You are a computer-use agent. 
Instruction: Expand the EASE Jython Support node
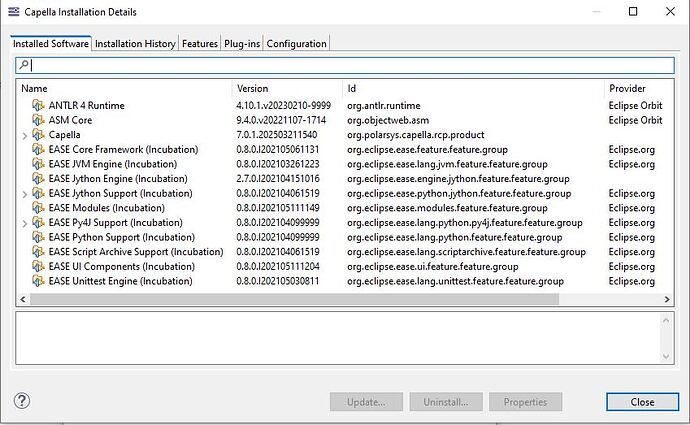25,194
